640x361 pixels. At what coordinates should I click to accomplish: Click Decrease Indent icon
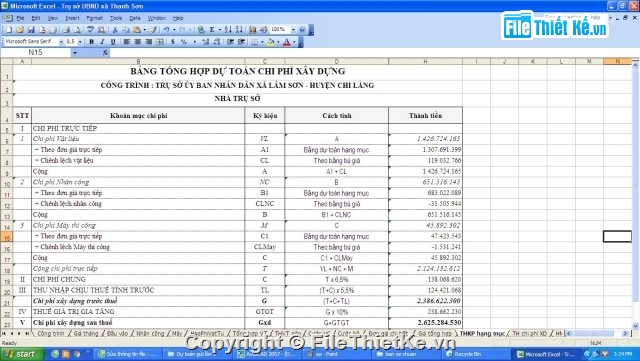pyautogui.click(x=230, y=42)
